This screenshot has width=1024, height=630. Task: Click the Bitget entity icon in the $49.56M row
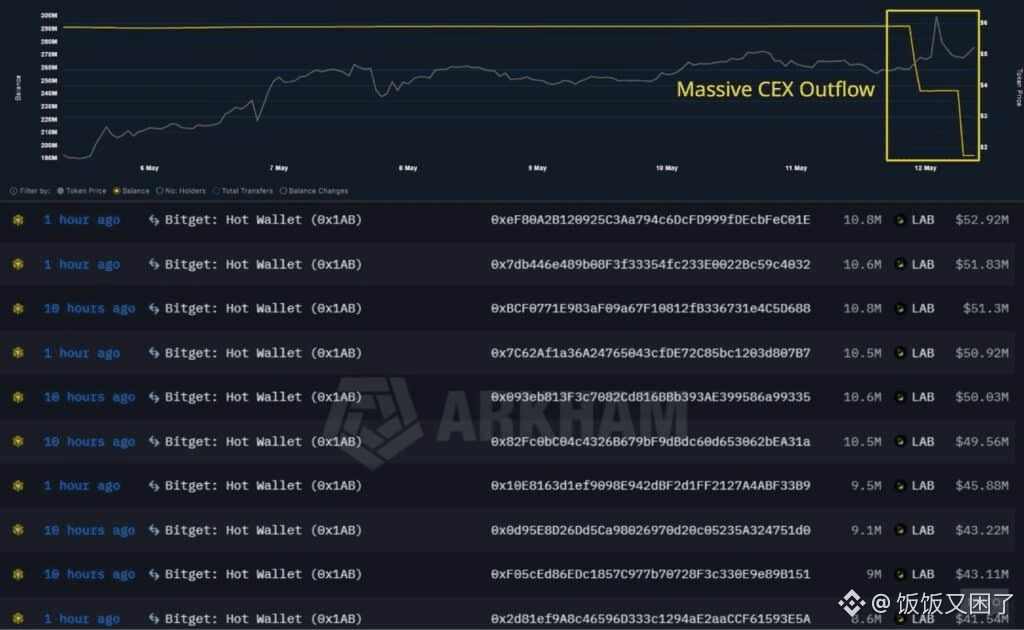coord(154,441)
